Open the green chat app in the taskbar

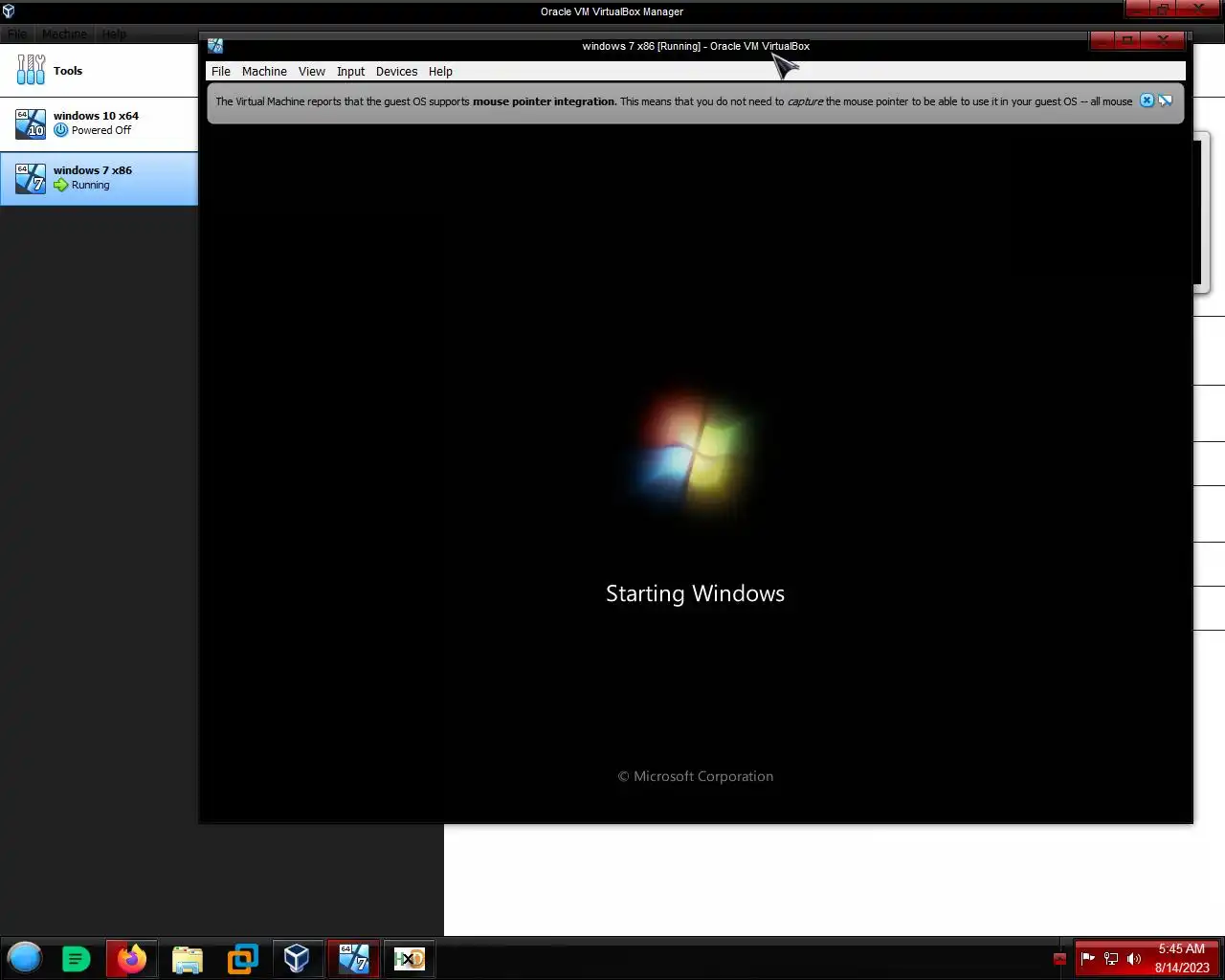76,958
